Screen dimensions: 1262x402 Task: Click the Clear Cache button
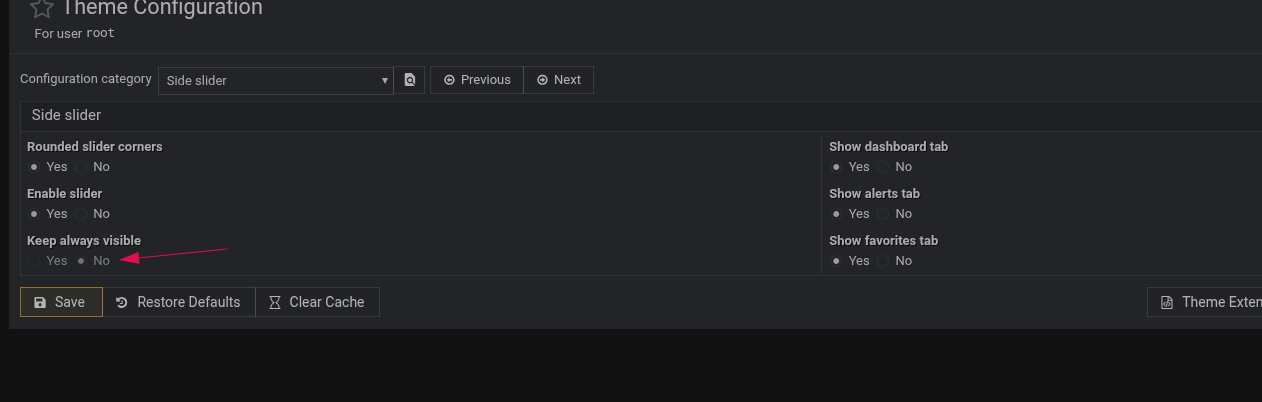click(317, 302)
